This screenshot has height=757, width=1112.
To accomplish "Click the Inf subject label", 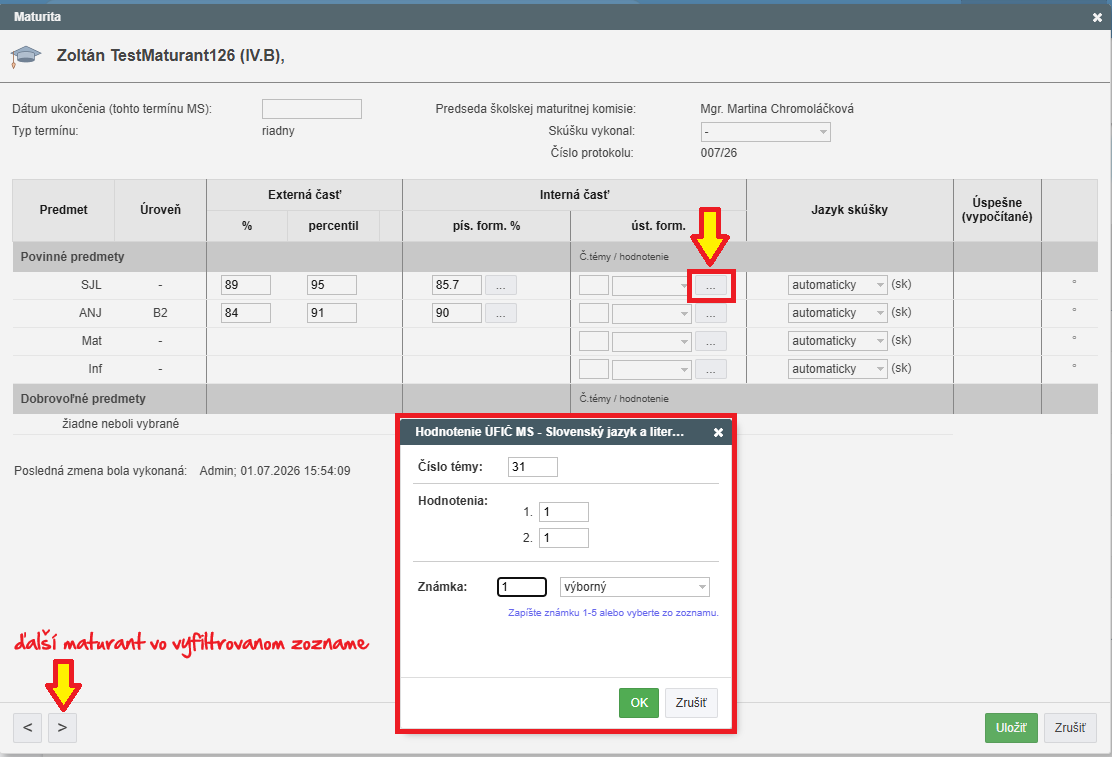I will [x=95, y=369].
